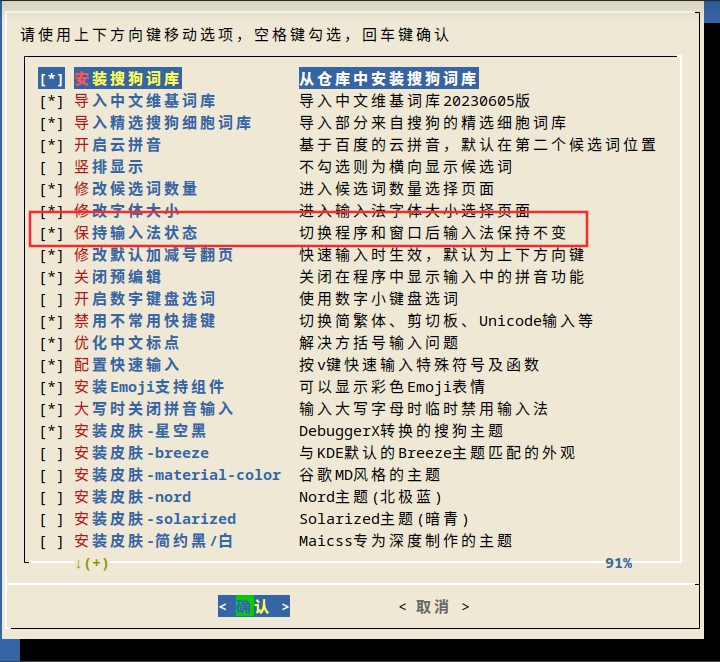Image resolution: width=720 pixels, height=662 pixels.
Task: Toggle the 安装Emoji支持组件 checkbox
Action: pyautogui.click(x=51, y=387)
